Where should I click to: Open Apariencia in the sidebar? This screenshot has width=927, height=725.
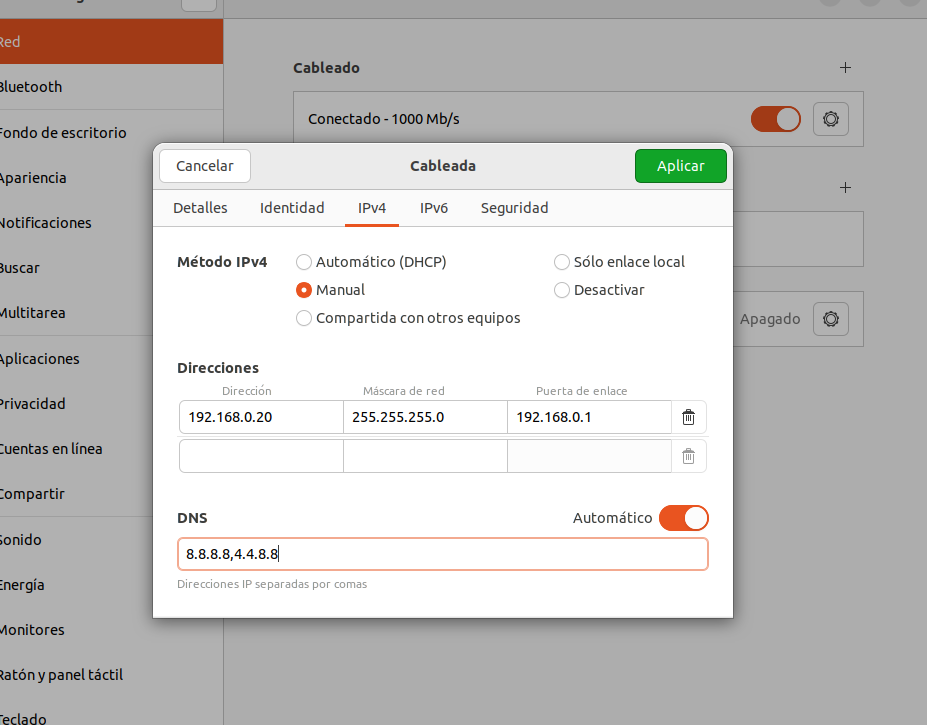(77, 178)
